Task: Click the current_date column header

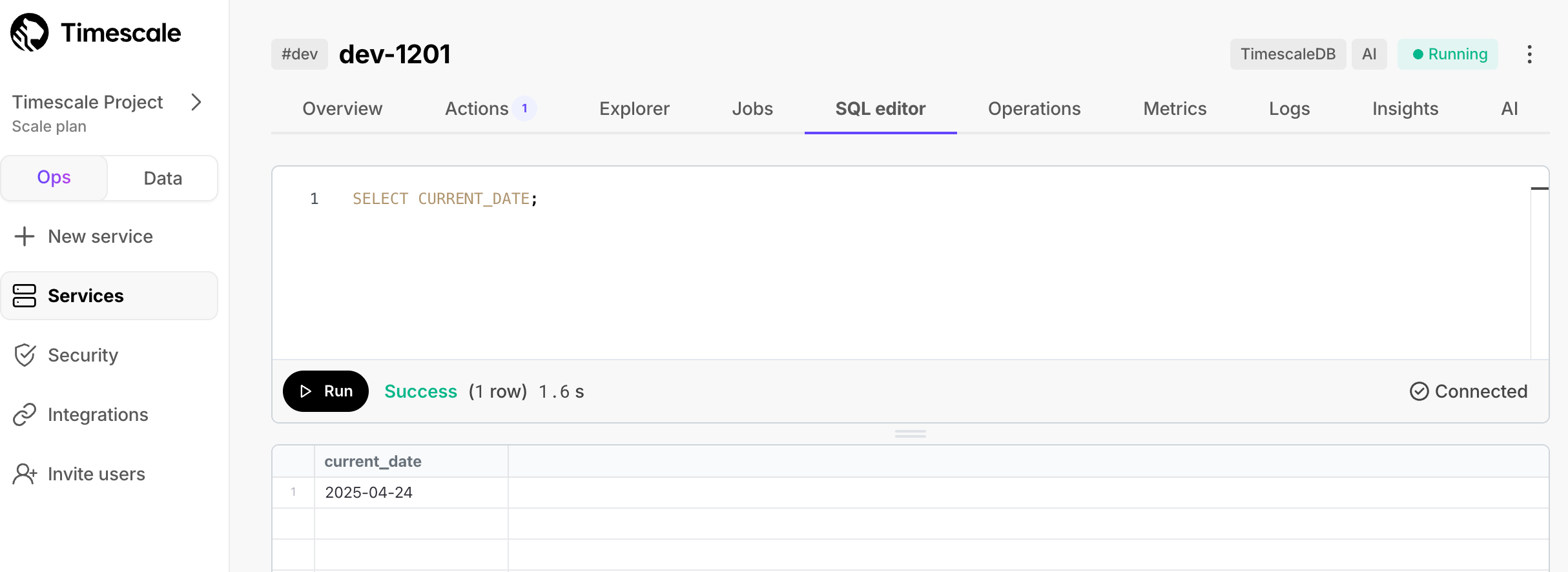Action: coord(411,461)
